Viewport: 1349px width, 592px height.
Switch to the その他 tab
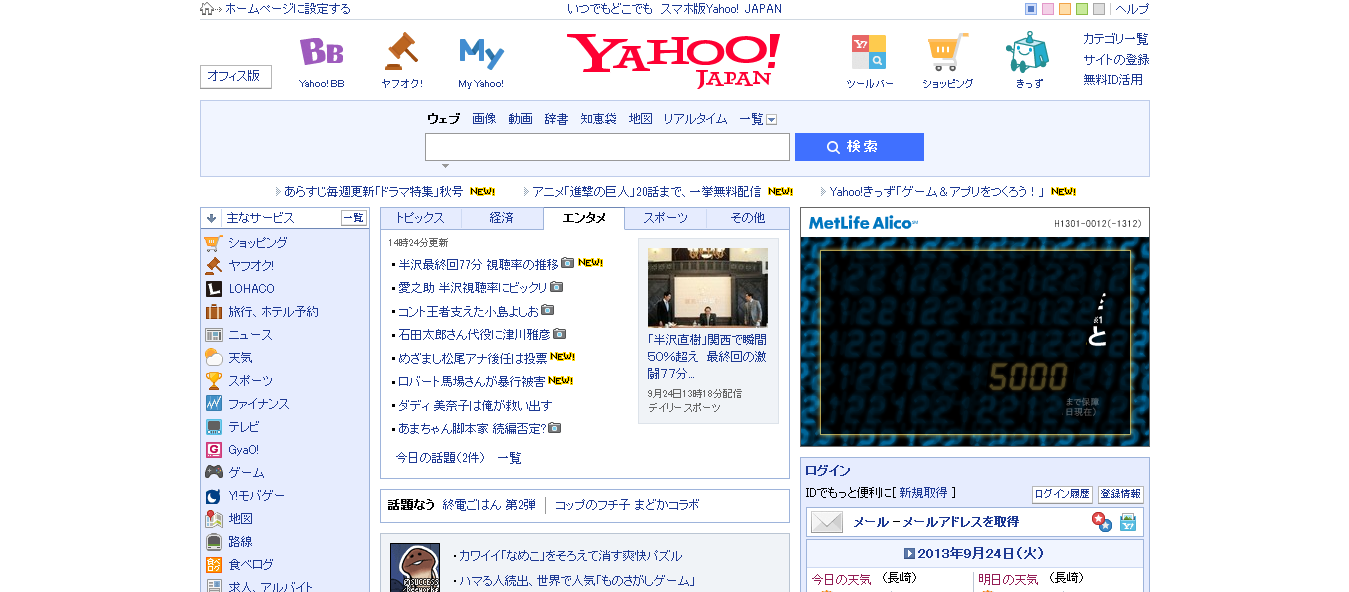point(747,218)
